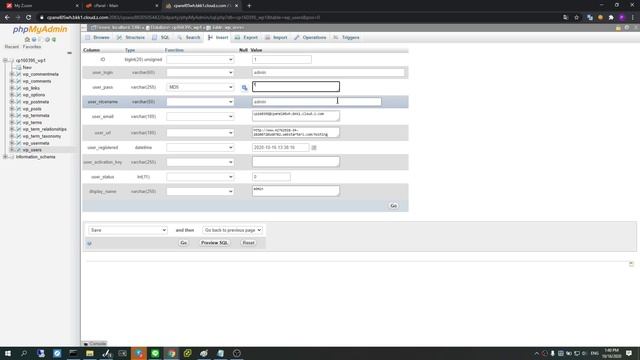Open browser extensions puzzle icon
This screenshot has width=640, height=360.
pos(611,18)
